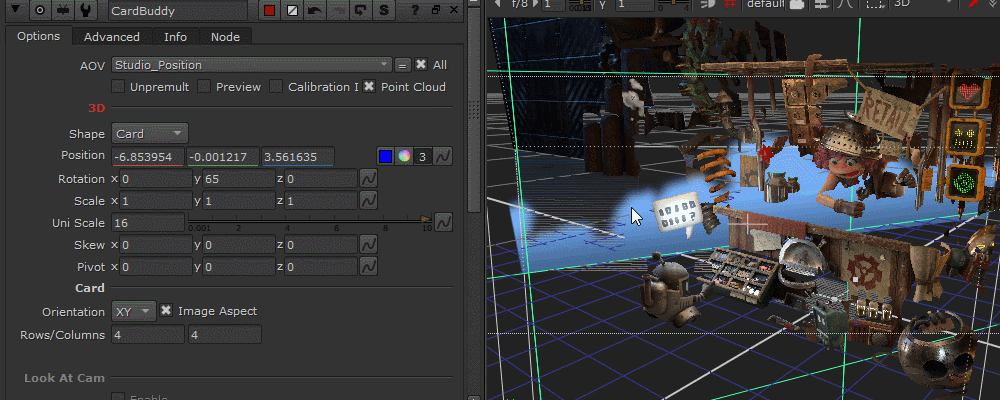Increase viewer f-stop with right arrow
The image size is (1000, 400).
tap(535, 4)
